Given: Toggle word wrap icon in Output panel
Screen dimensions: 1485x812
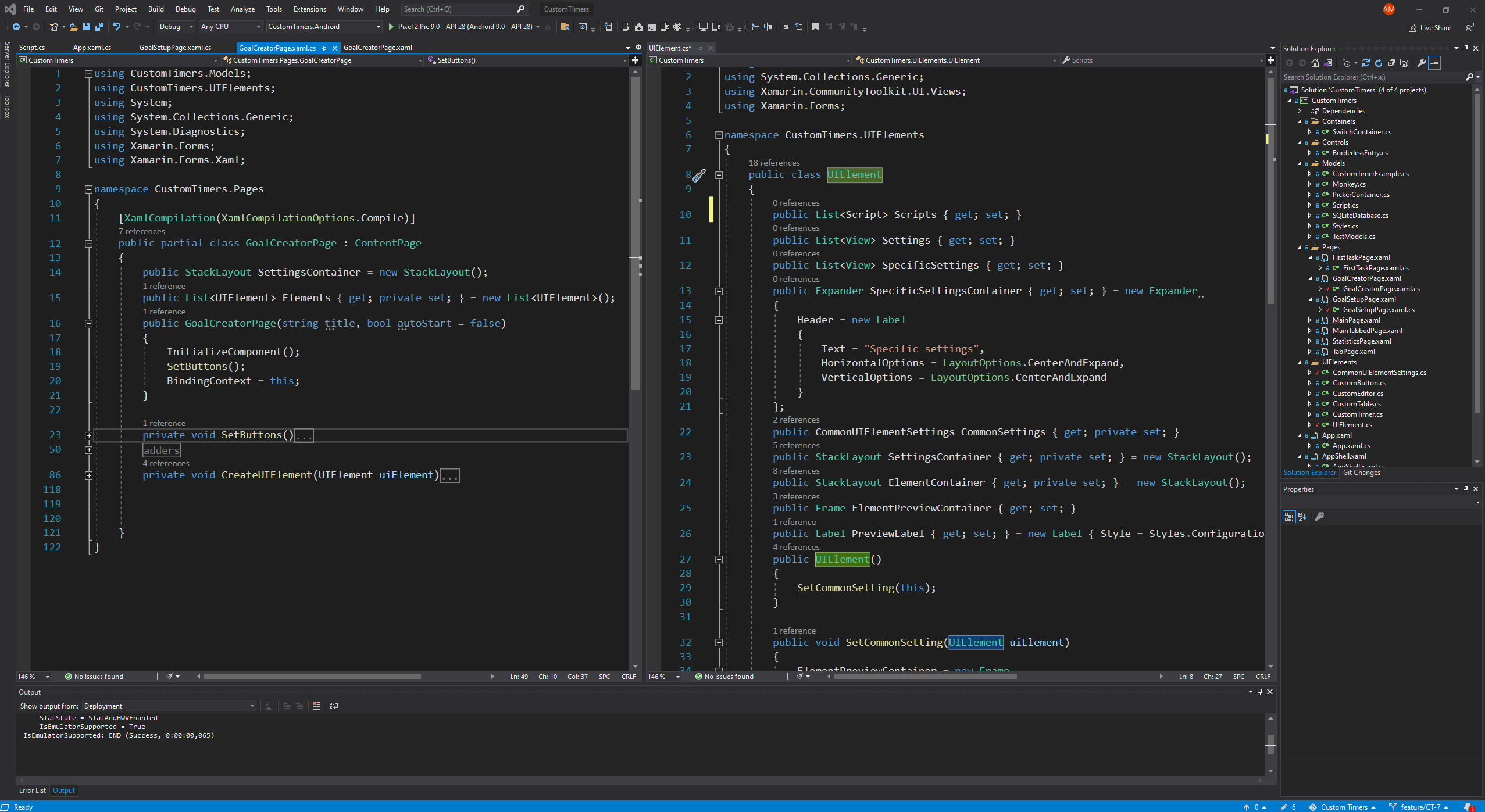Looking at the screenshot, I should click(x=334, y=706).
